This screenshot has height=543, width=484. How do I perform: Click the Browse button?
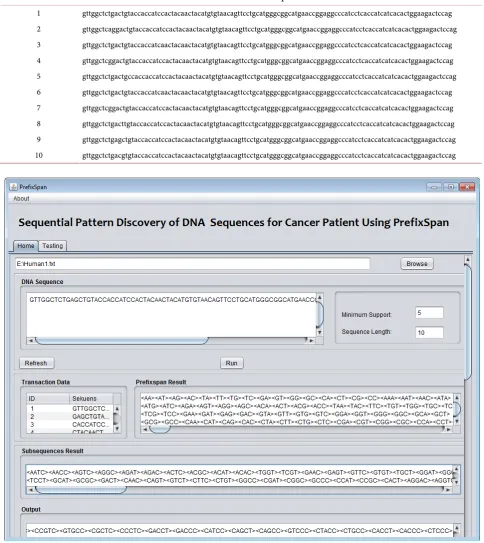coord(417,264)
